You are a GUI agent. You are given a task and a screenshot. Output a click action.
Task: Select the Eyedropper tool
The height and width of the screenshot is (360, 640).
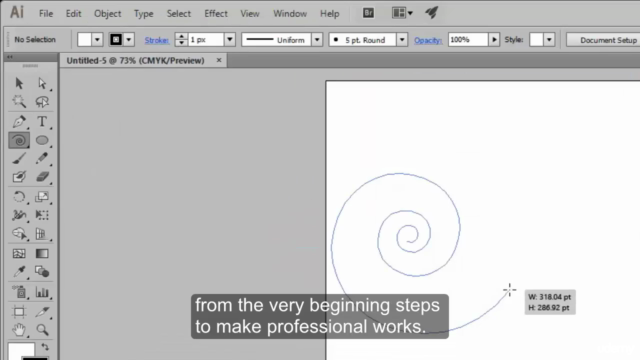[19, 271]
